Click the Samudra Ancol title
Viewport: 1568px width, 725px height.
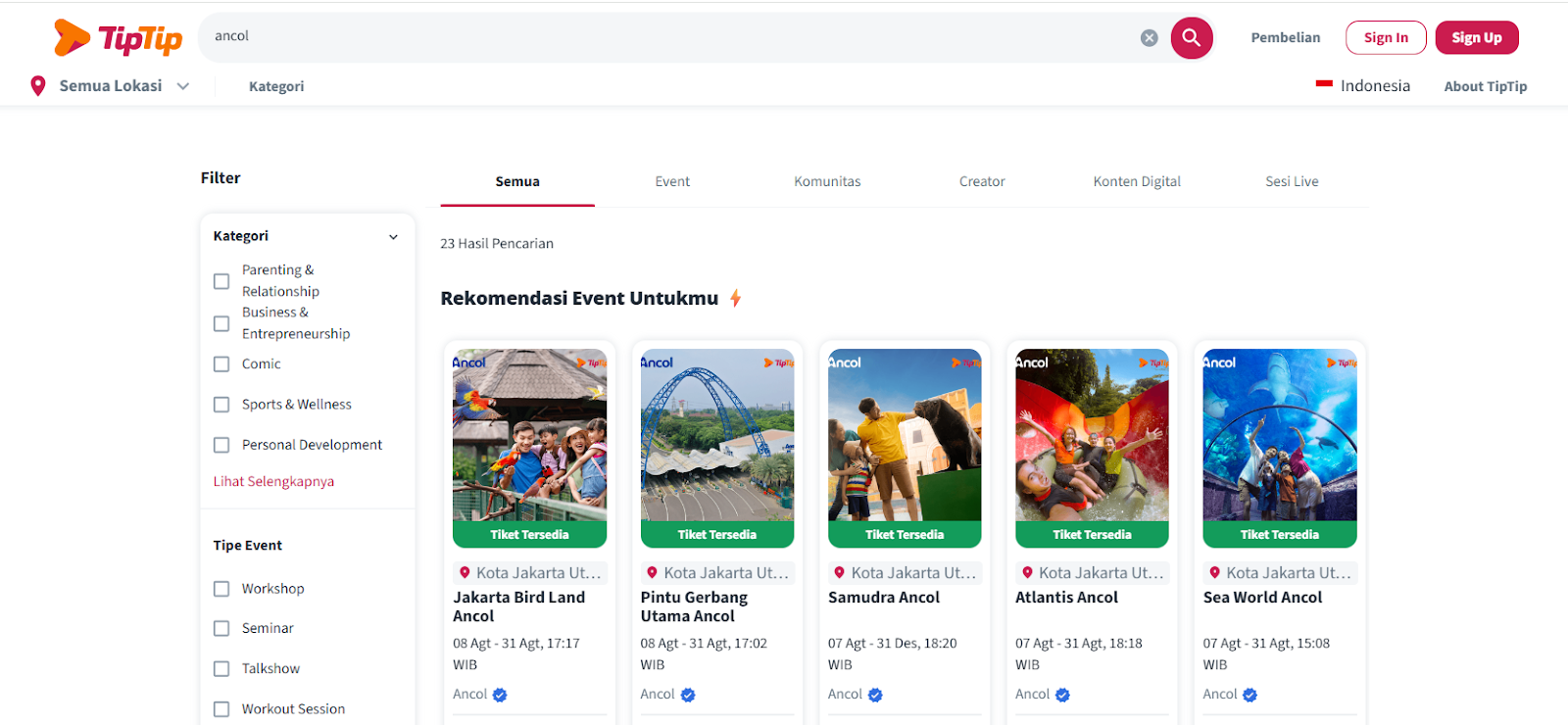[x=883, y=598]
